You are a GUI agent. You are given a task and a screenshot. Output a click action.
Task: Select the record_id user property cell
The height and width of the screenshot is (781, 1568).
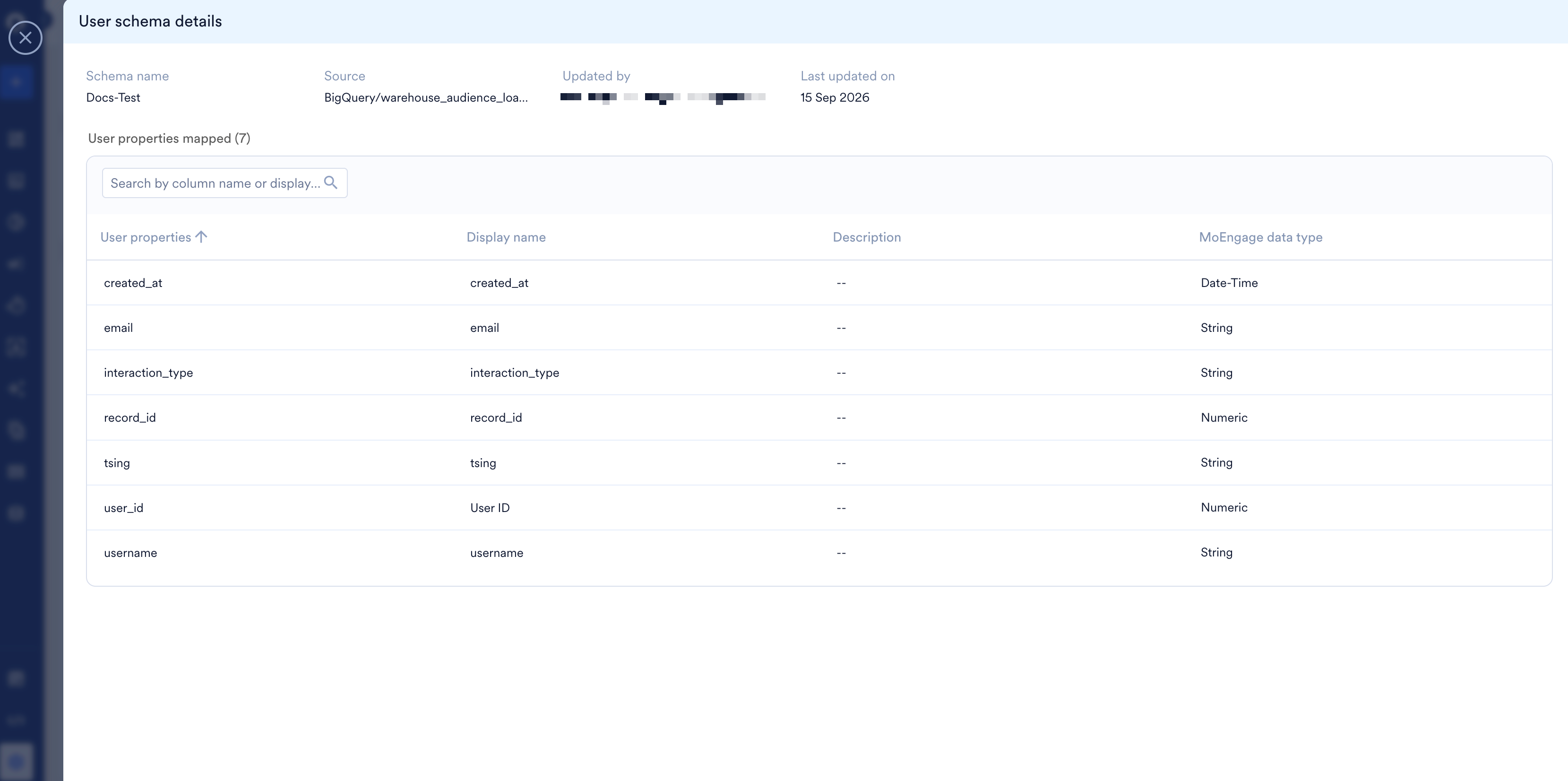(x=129, y=417)
